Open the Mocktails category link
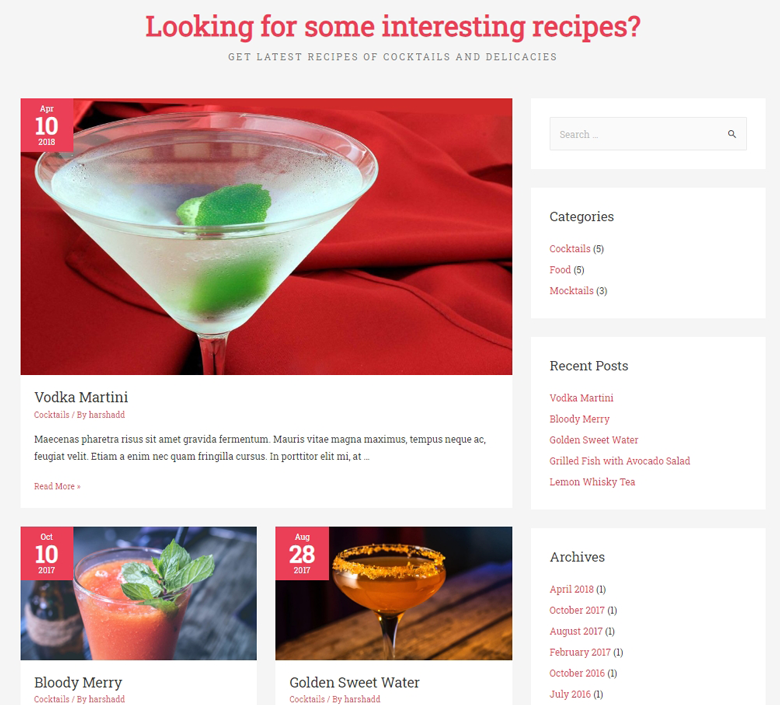Viewport: 780px width, 705px height. point(571,291)
